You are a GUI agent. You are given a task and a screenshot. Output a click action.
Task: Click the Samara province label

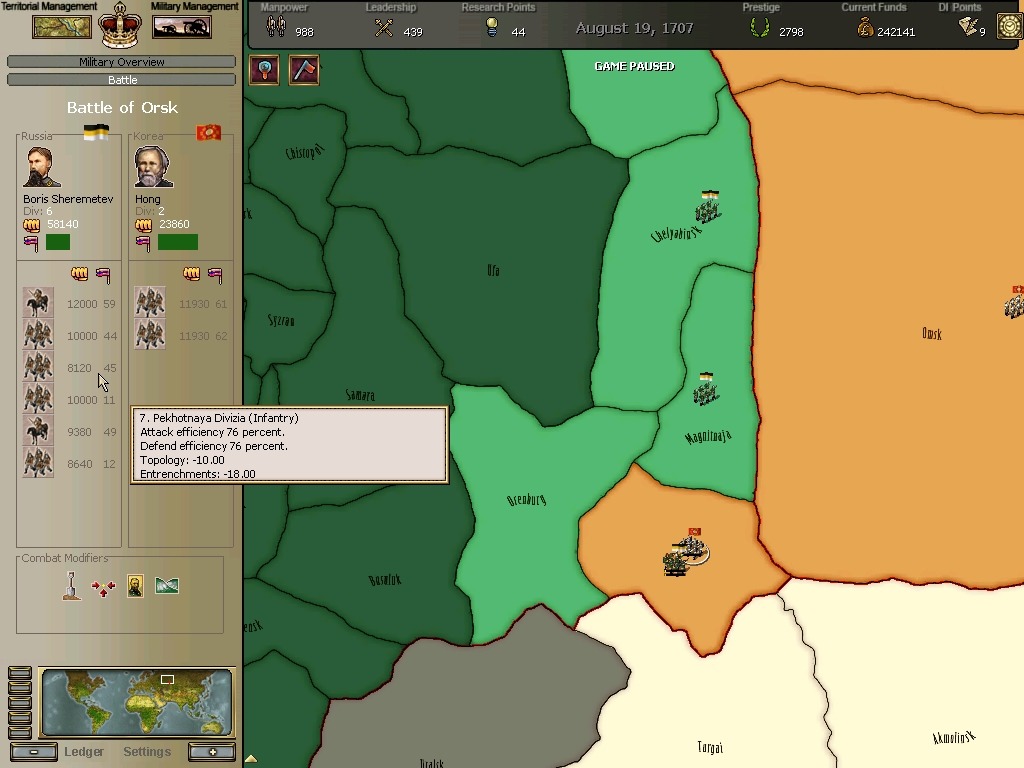coord(360,394)
